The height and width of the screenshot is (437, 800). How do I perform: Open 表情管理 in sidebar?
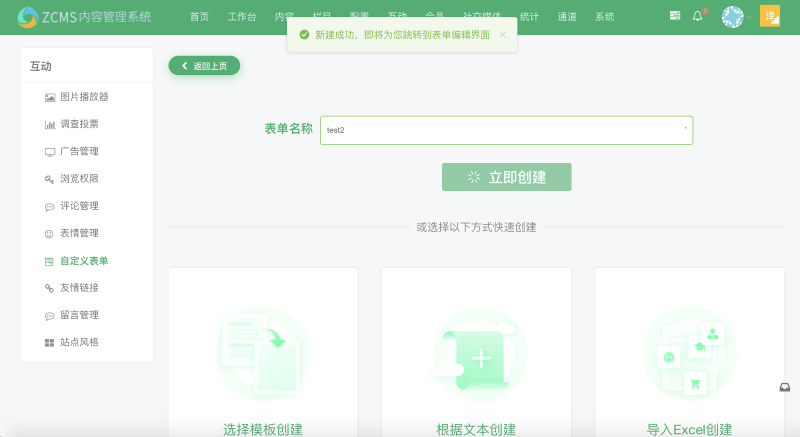(x=79, y=233)
